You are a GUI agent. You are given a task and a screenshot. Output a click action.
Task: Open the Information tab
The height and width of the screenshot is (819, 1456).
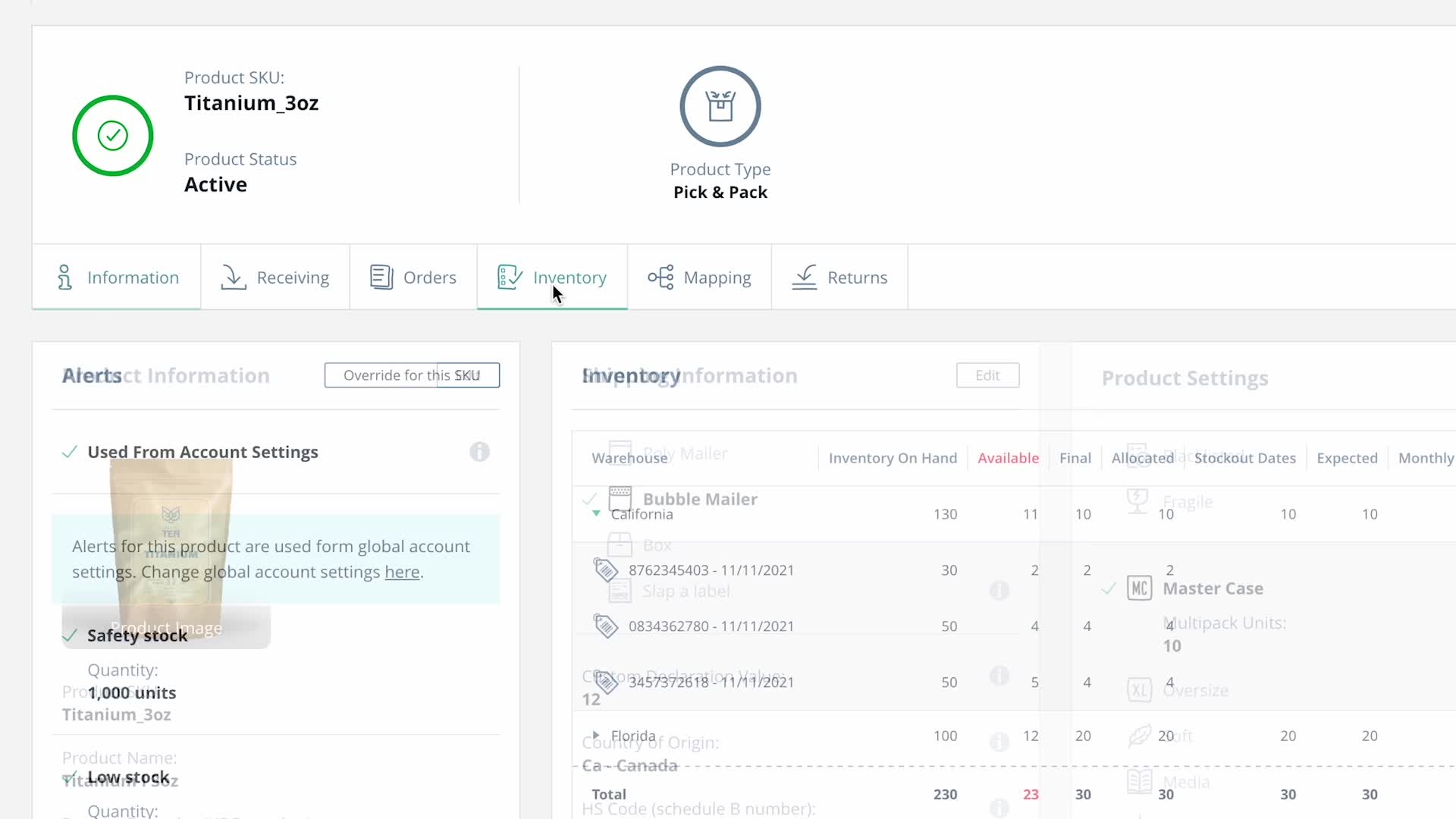(116, 278)
